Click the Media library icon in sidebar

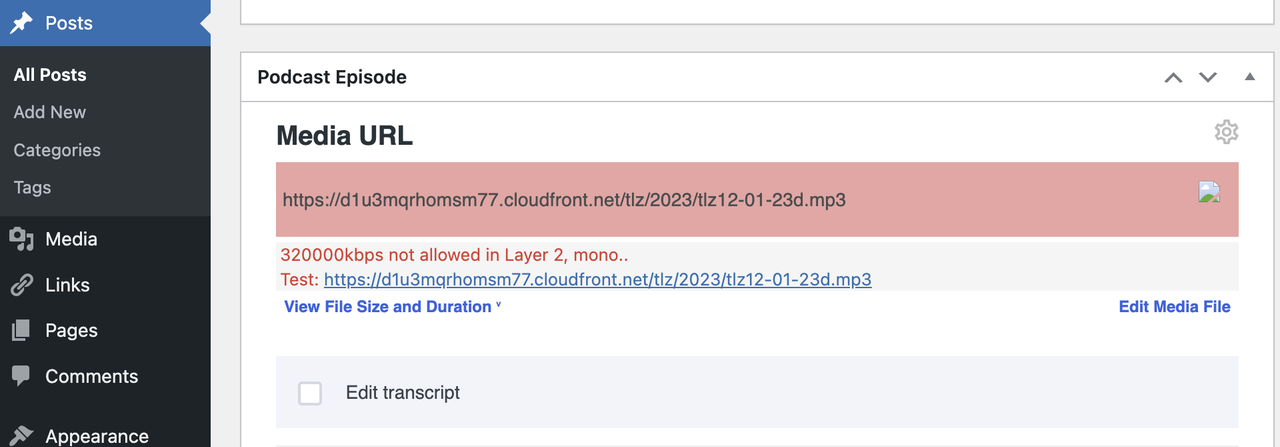pyautogui.click(x=21, y=239)
